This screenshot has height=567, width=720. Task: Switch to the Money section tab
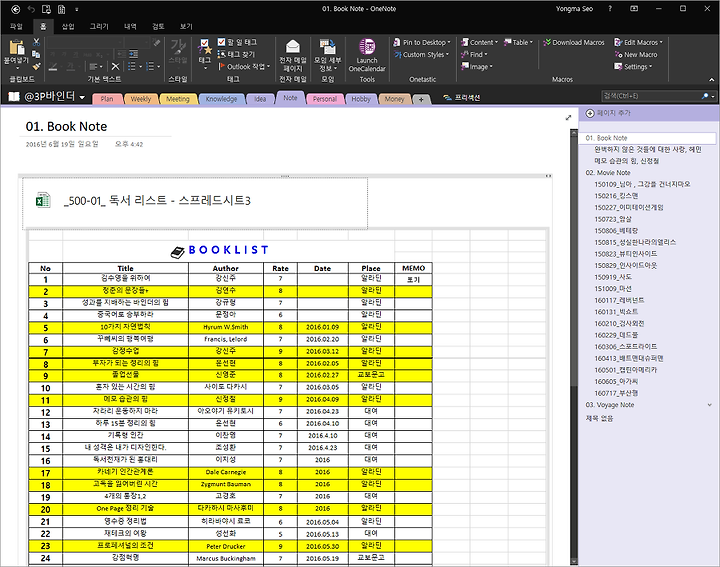[x=394, y=99]
